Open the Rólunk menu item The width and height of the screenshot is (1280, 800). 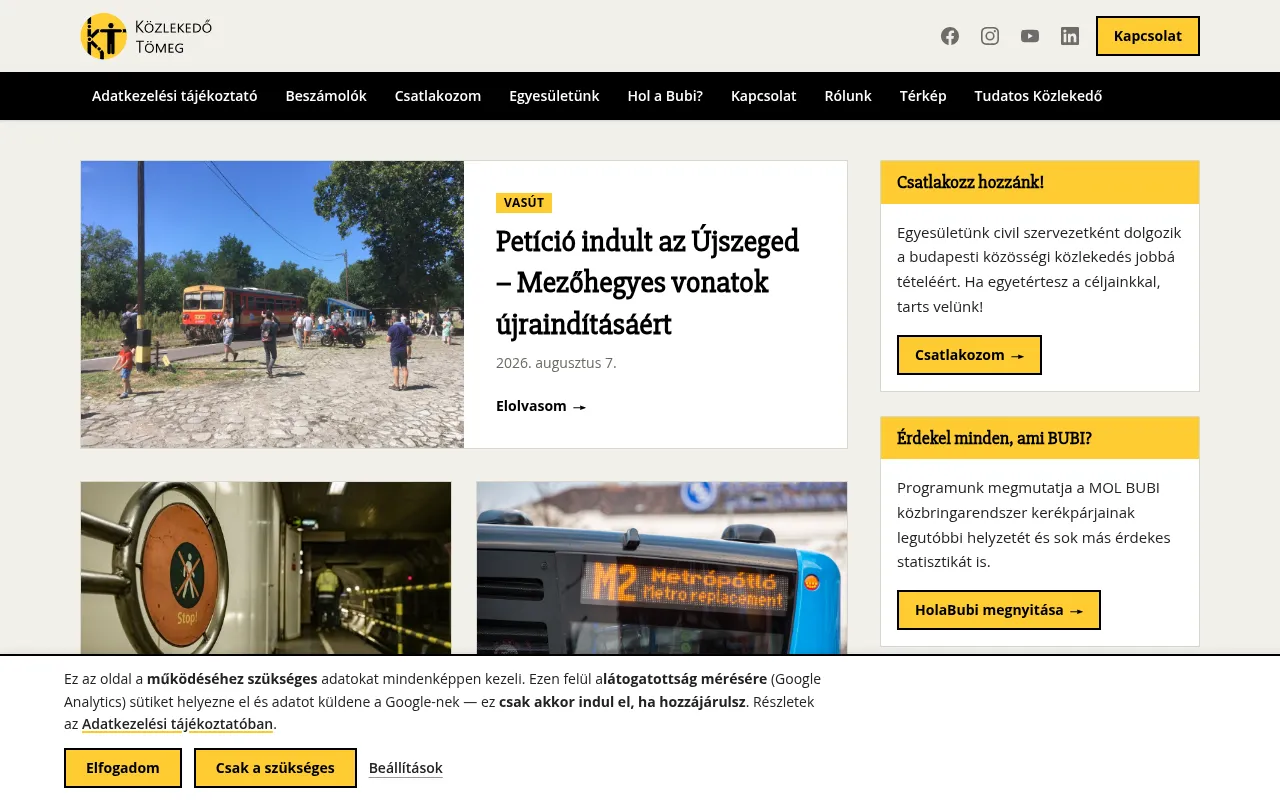click(848, 96)
